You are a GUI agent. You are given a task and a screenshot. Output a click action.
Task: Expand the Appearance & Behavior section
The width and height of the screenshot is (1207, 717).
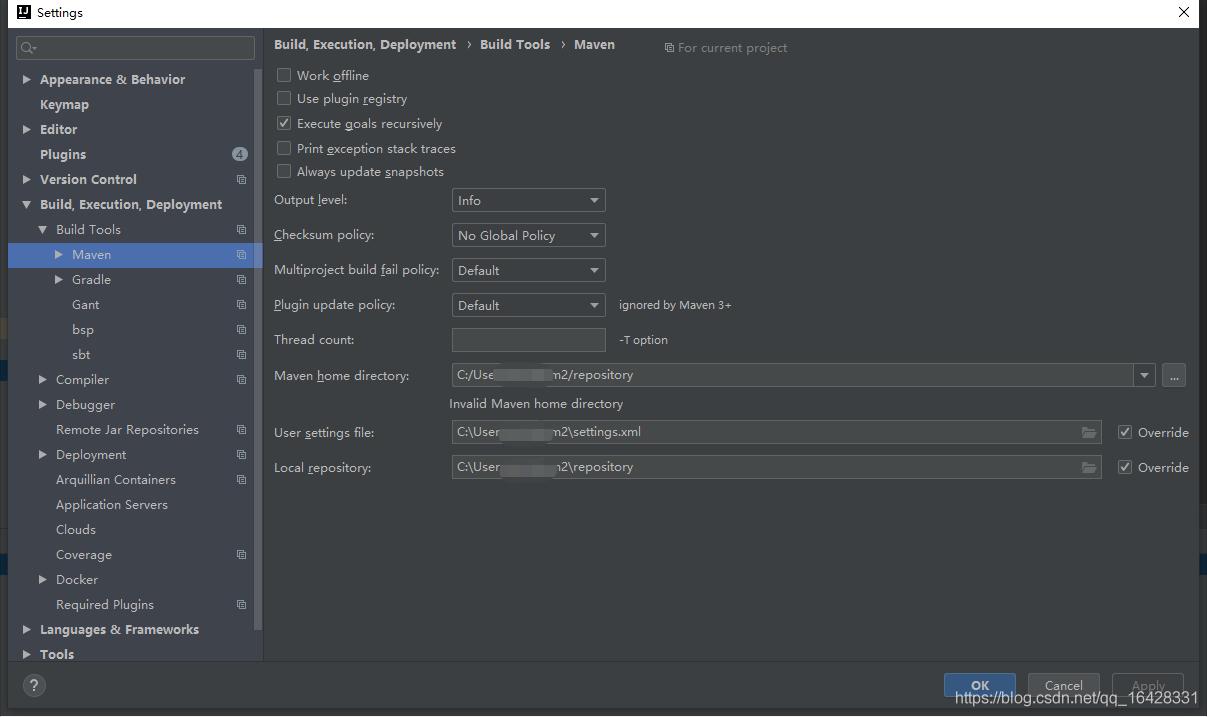coord(27,80)
